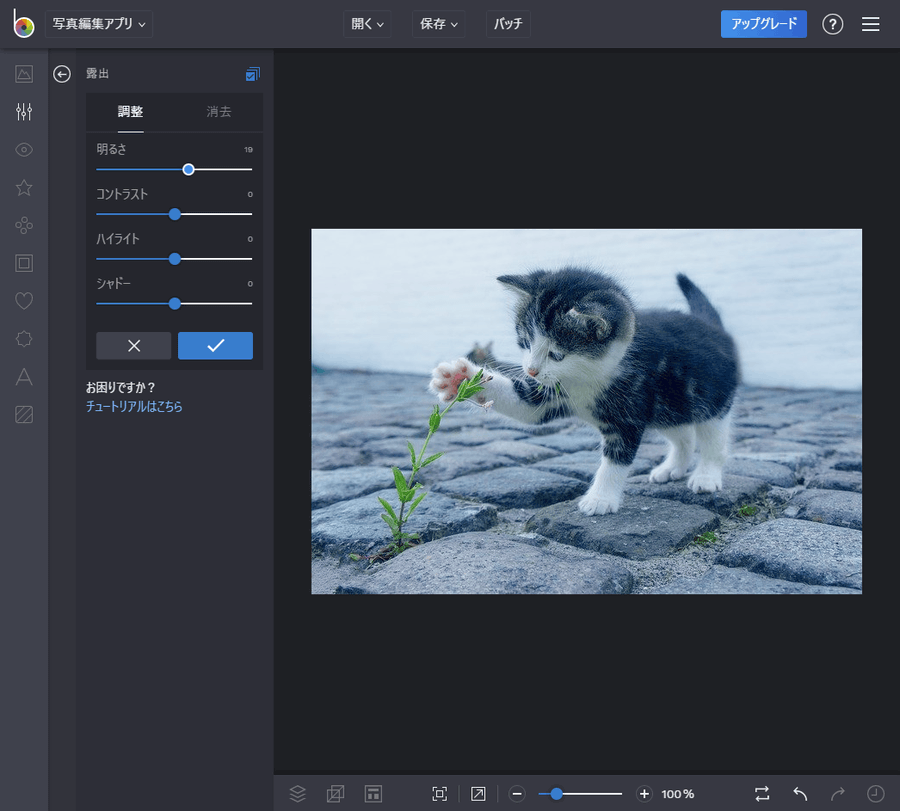The width and height of the screenshot is (900, 811).
Task: Cancel exposure changes with X button
Action: [134, 346]
